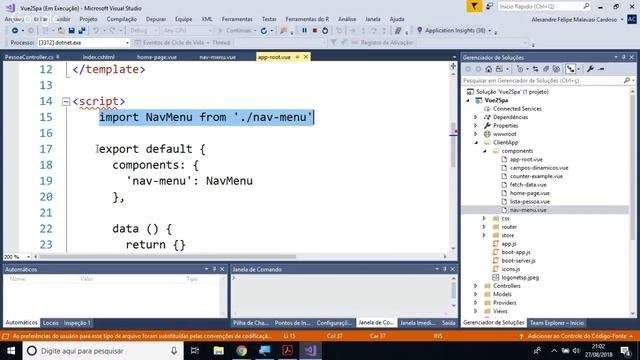
Task: Expand the Dependências node
Action: coord(476,117)
